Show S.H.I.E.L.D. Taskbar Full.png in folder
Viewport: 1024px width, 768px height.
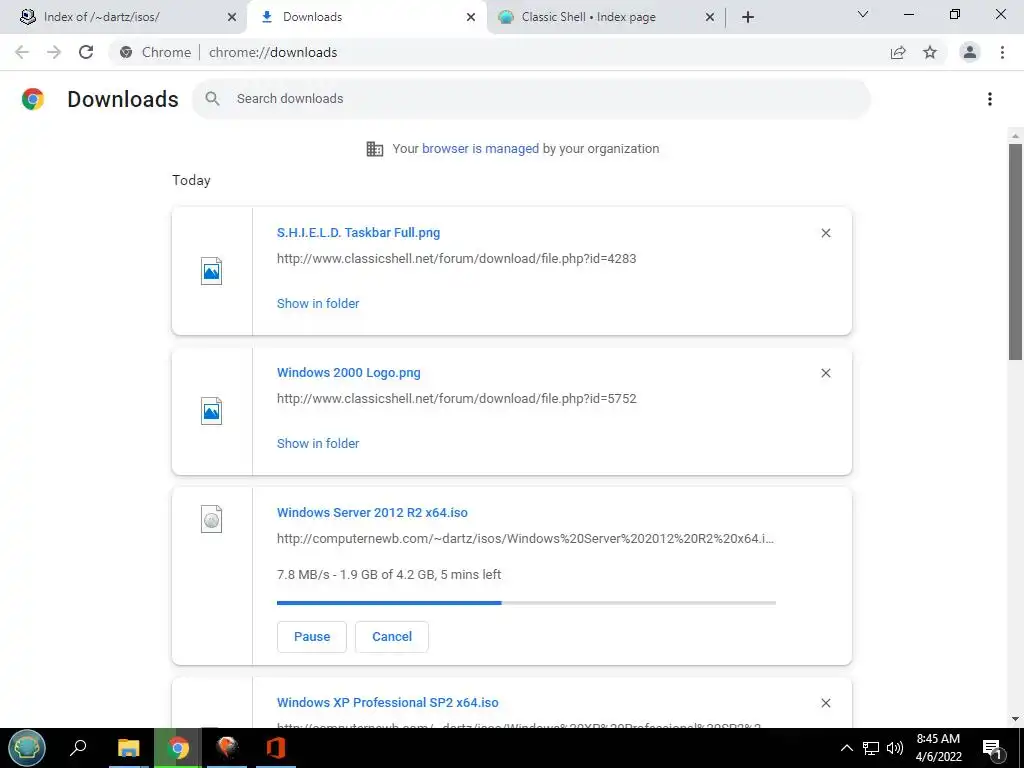[x=318, y=304]
